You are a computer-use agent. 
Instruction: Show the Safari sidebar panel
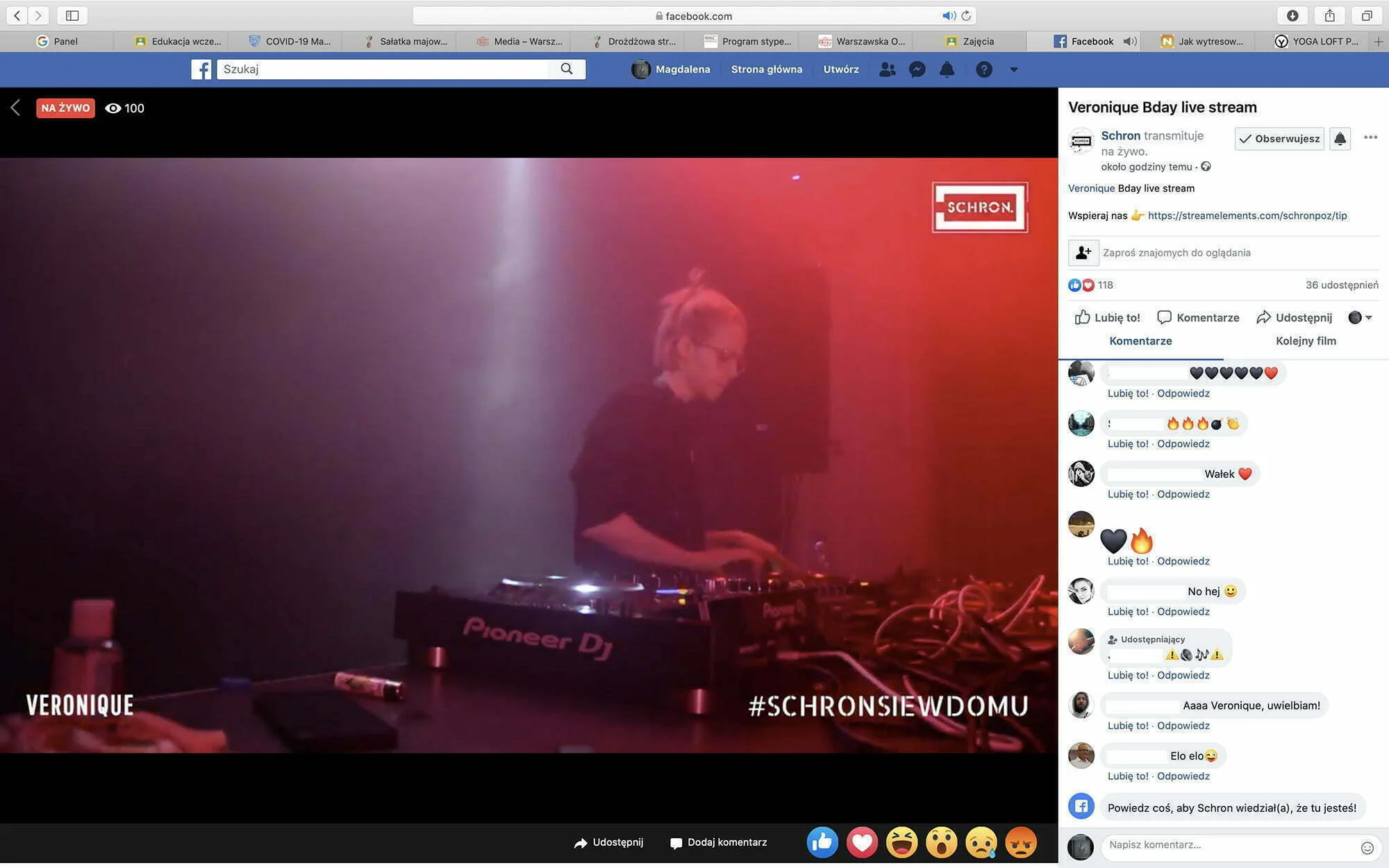pos(72,15)
